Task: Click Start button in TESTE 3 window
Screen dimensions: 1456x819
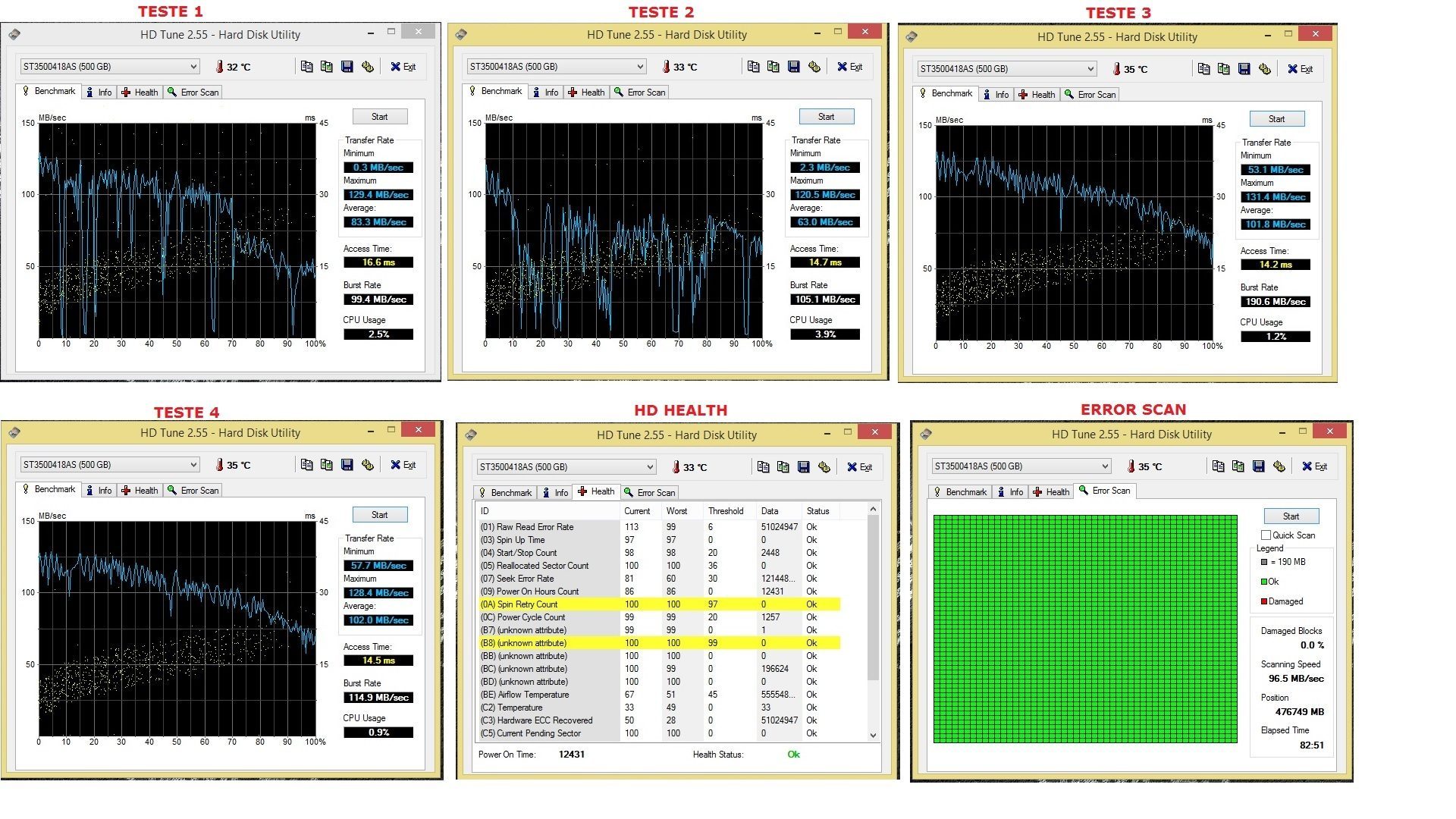Action: click(1277, 119)
